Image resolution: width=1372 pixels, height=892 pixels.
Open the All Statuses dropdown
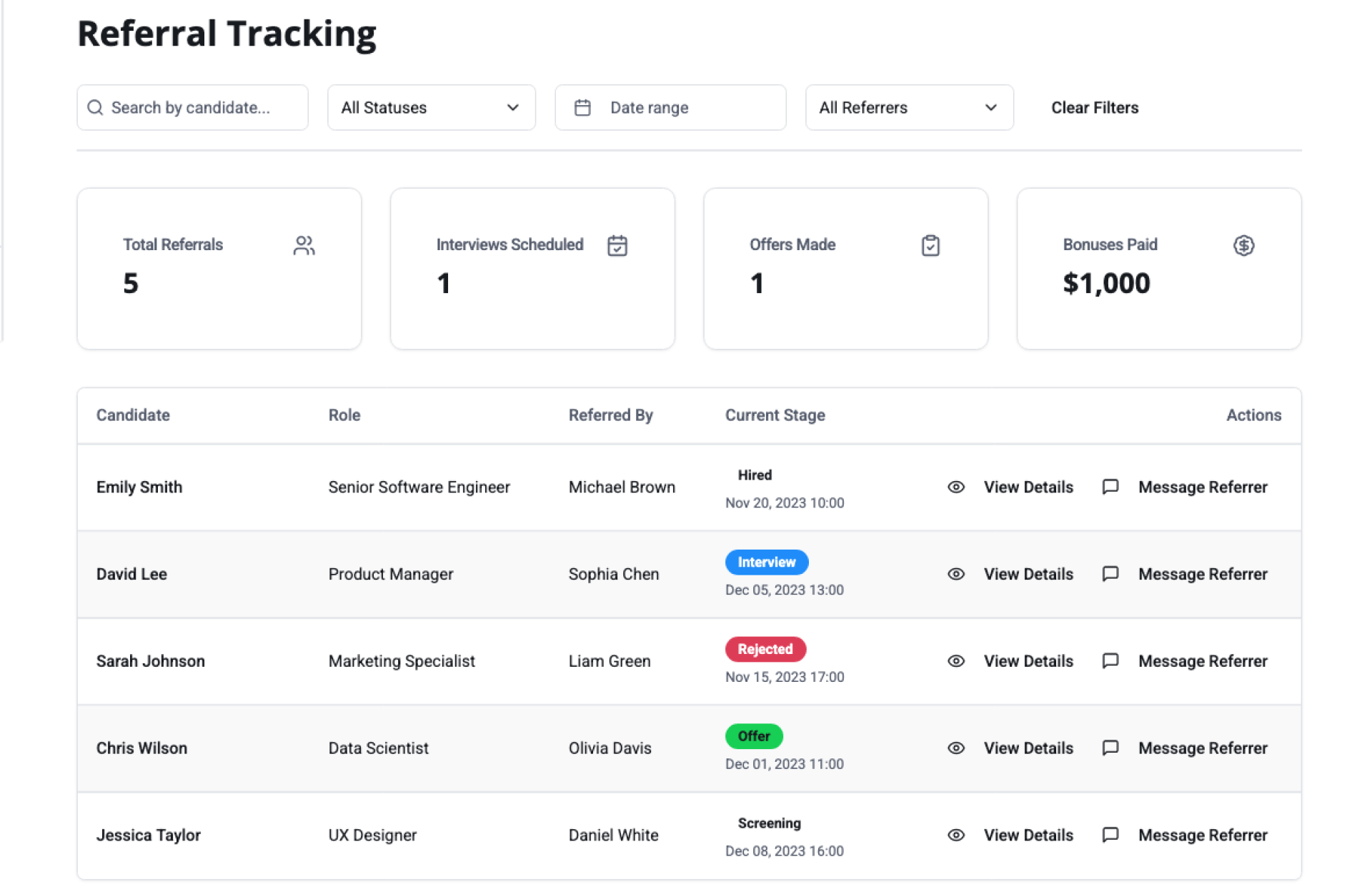click(431, 107)
